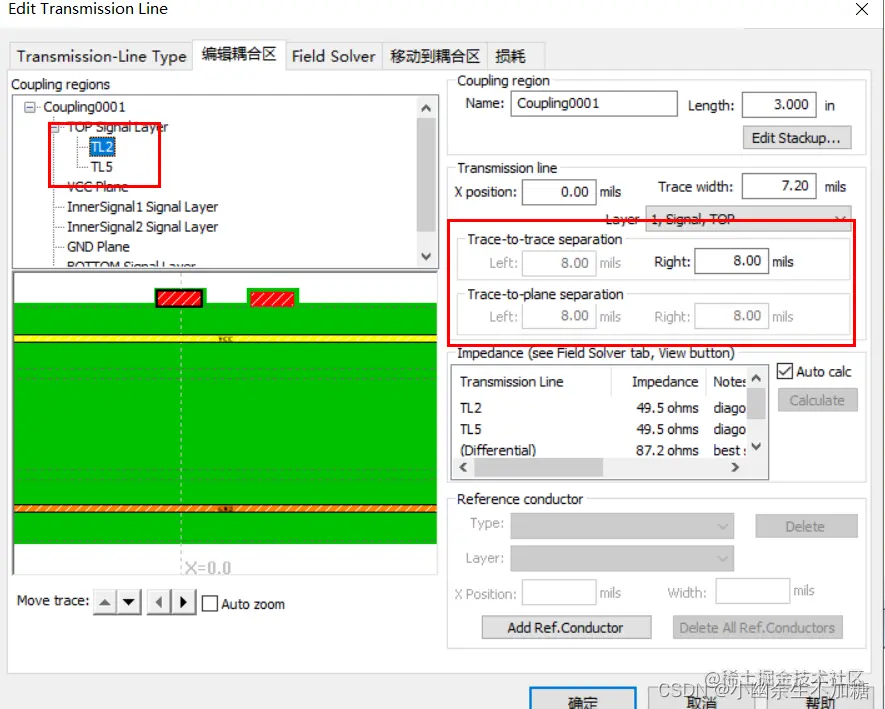Click the selected left trace in cross-section
This screenshot has width=885, height=709.
[x=179, y=298]
